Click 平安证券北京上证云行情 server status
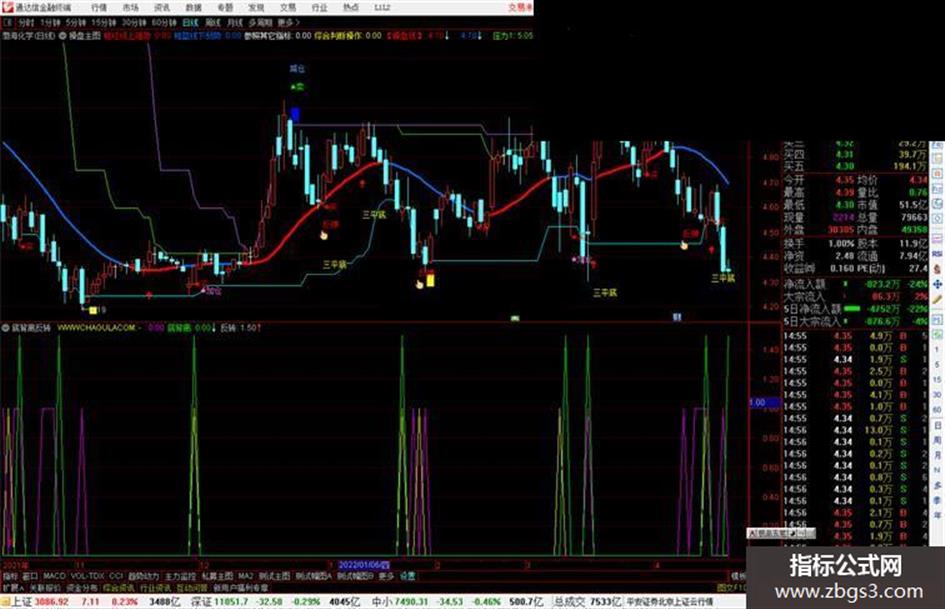The width and height of the screenshot is (945, 609). coord(670,602)
